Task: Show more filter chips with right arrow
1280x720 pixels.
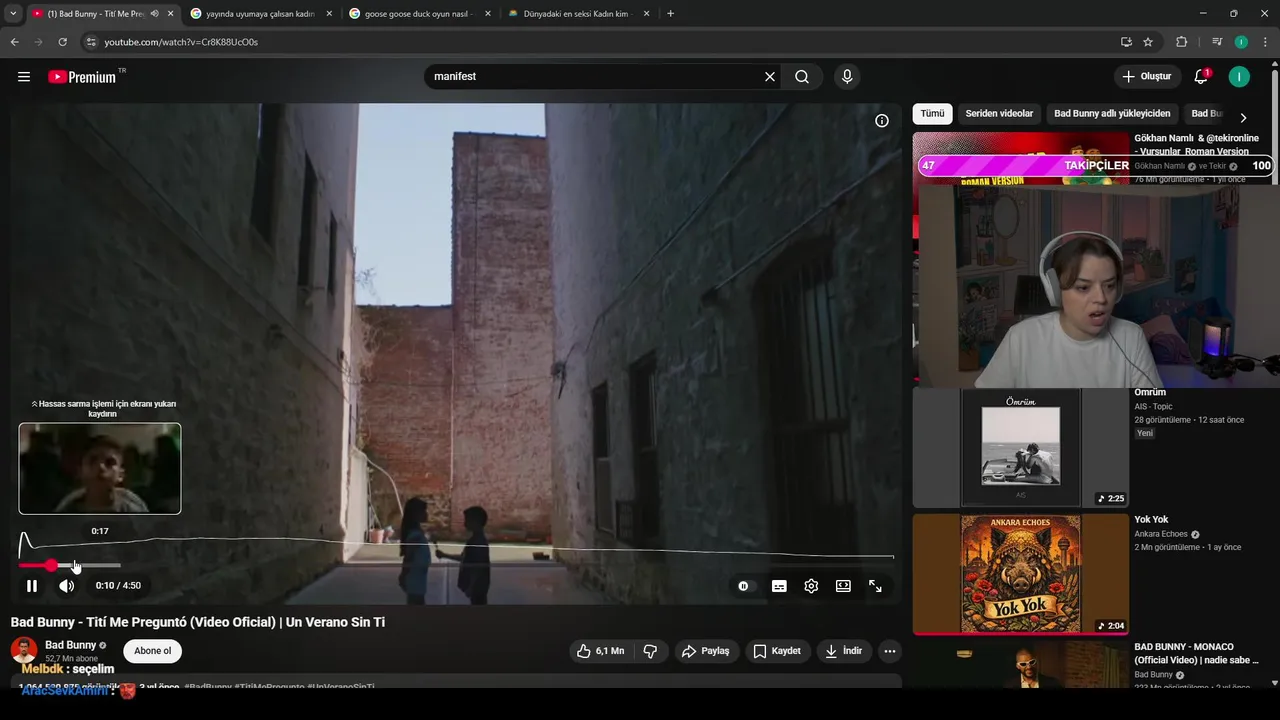Action: 1243,117
